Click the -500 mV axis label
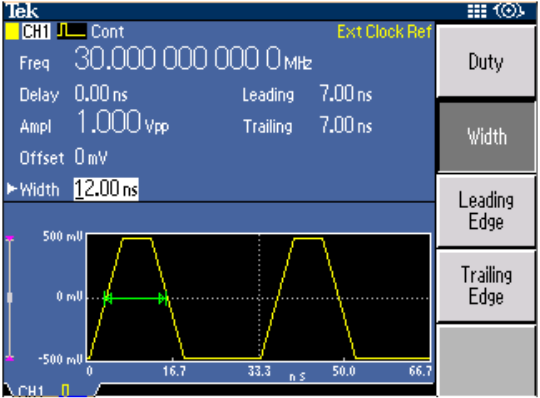This screenshot has width=540, height=398. click(61, 359)
